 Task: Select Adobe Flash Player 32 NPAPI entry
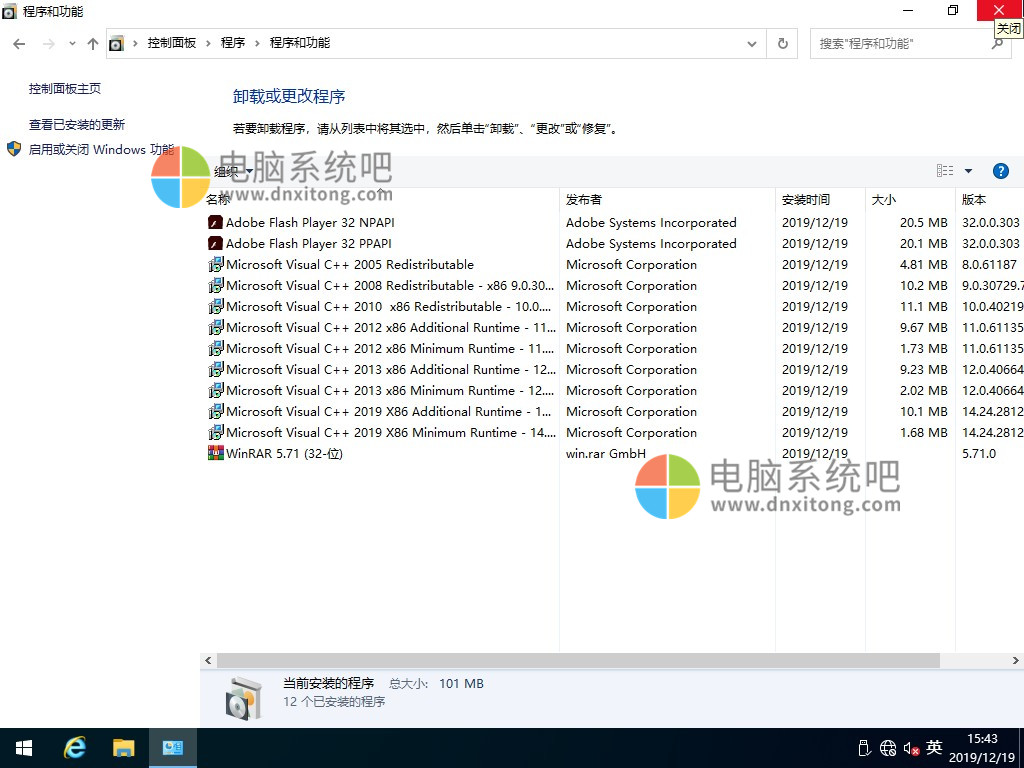310,223
